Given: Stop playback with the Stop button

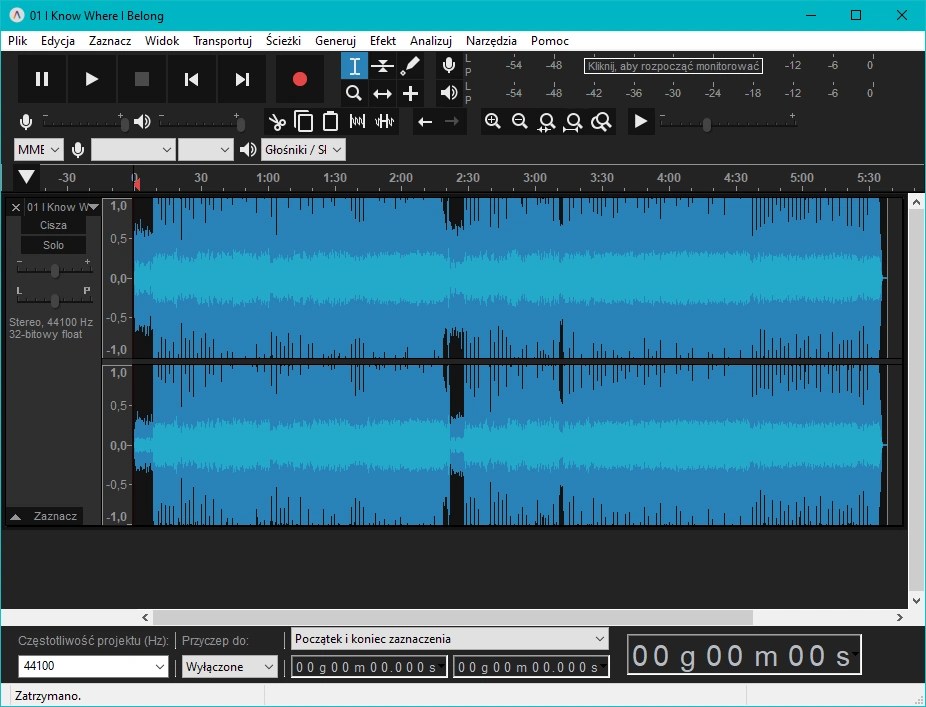Looking at the screenshot, I should tap(142, 79).
